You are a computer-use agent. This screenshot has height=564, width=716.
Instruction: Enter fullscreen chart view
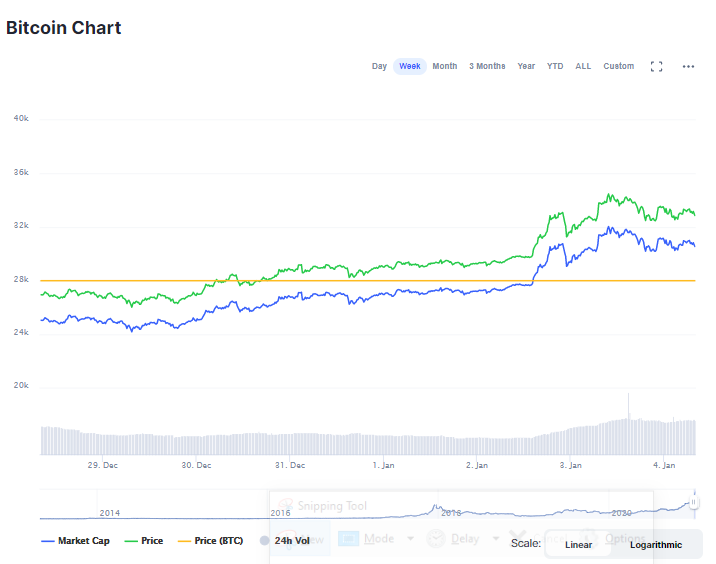pos(657,67)
